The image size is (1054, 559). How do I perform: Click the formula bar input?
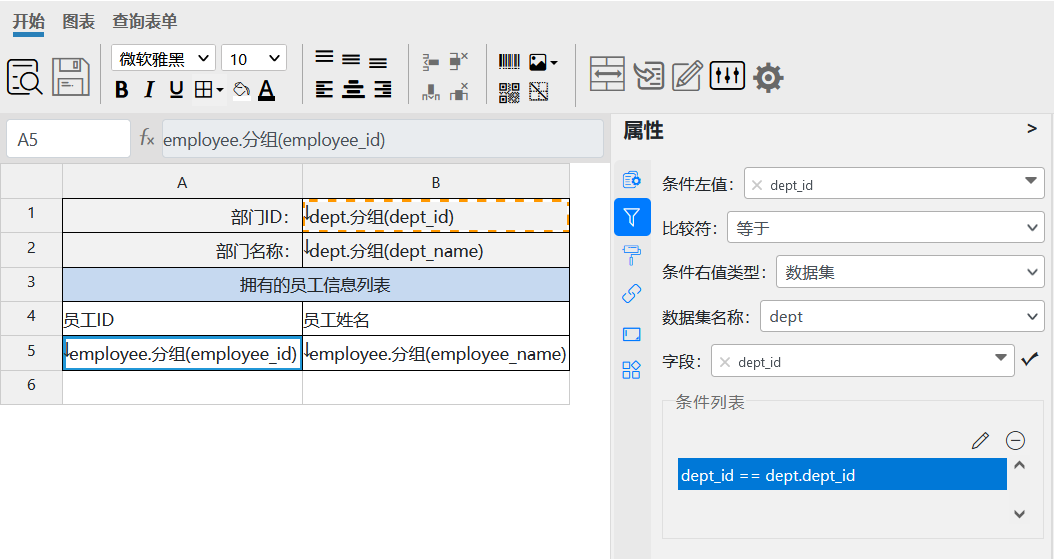pyautogui.click(x=382, y=139)
